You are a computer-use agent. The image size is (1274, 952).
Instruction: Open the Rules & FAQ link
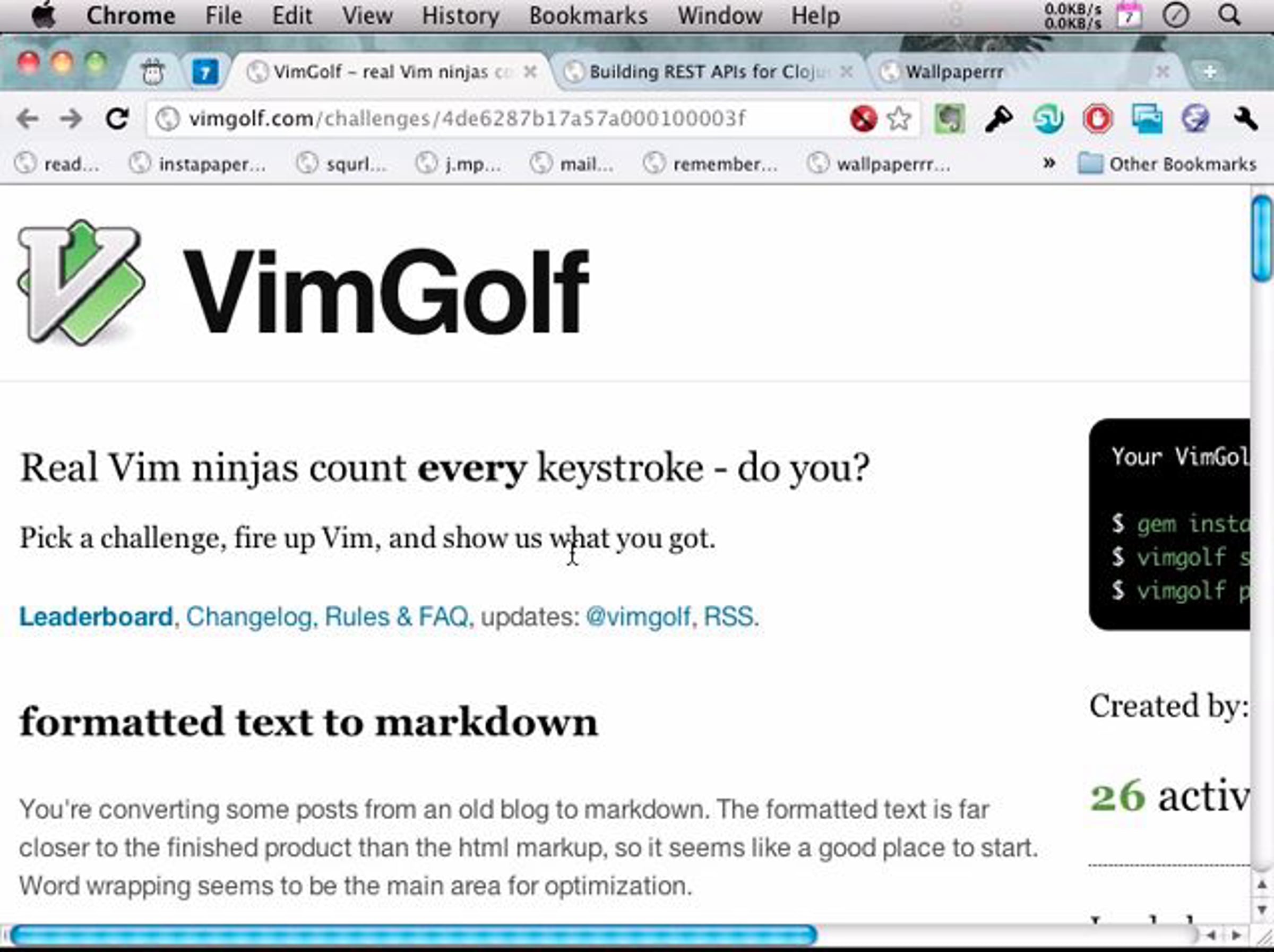[397, 617]
